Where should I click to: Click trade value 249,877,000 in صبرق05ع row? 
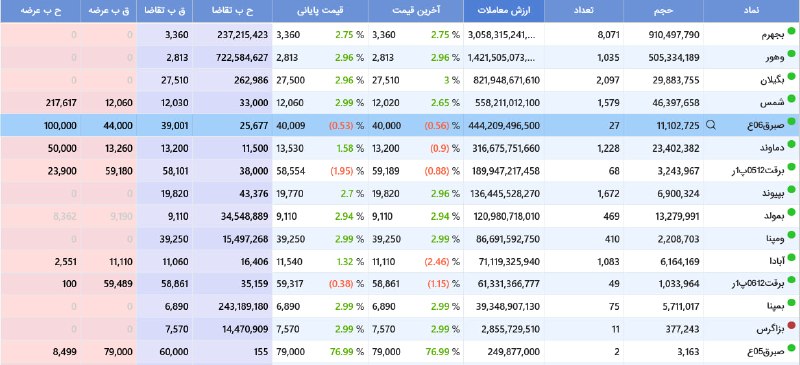coord(513,352)
